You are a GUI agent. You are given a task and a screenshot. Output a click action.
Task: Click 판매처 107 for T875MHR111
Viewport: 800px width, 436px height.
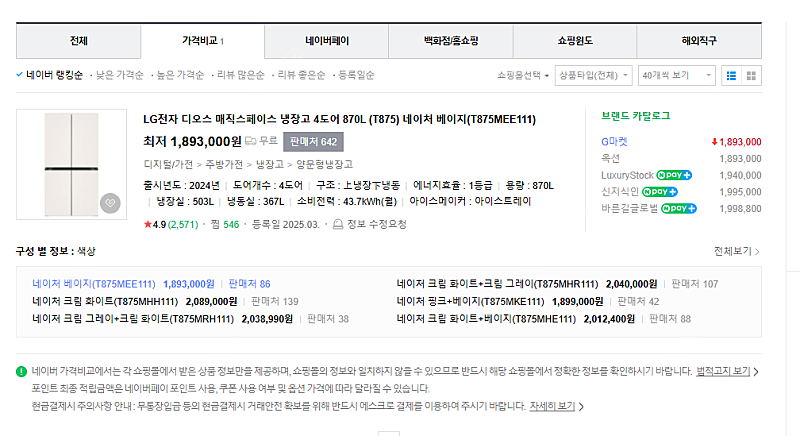(x=695, y=284)
